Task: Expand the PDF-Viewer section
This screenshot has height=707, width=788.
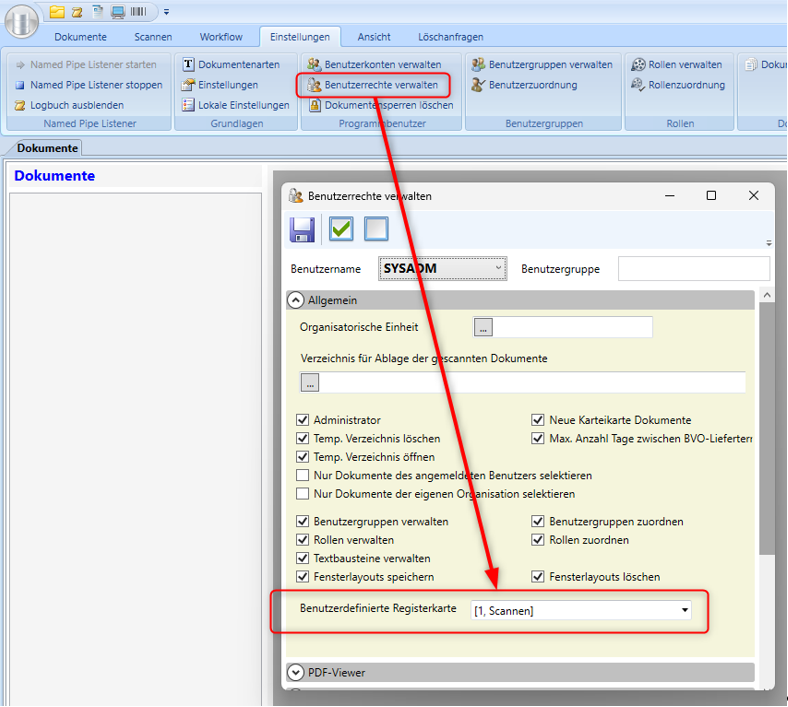Action: (x=296, y=673)
